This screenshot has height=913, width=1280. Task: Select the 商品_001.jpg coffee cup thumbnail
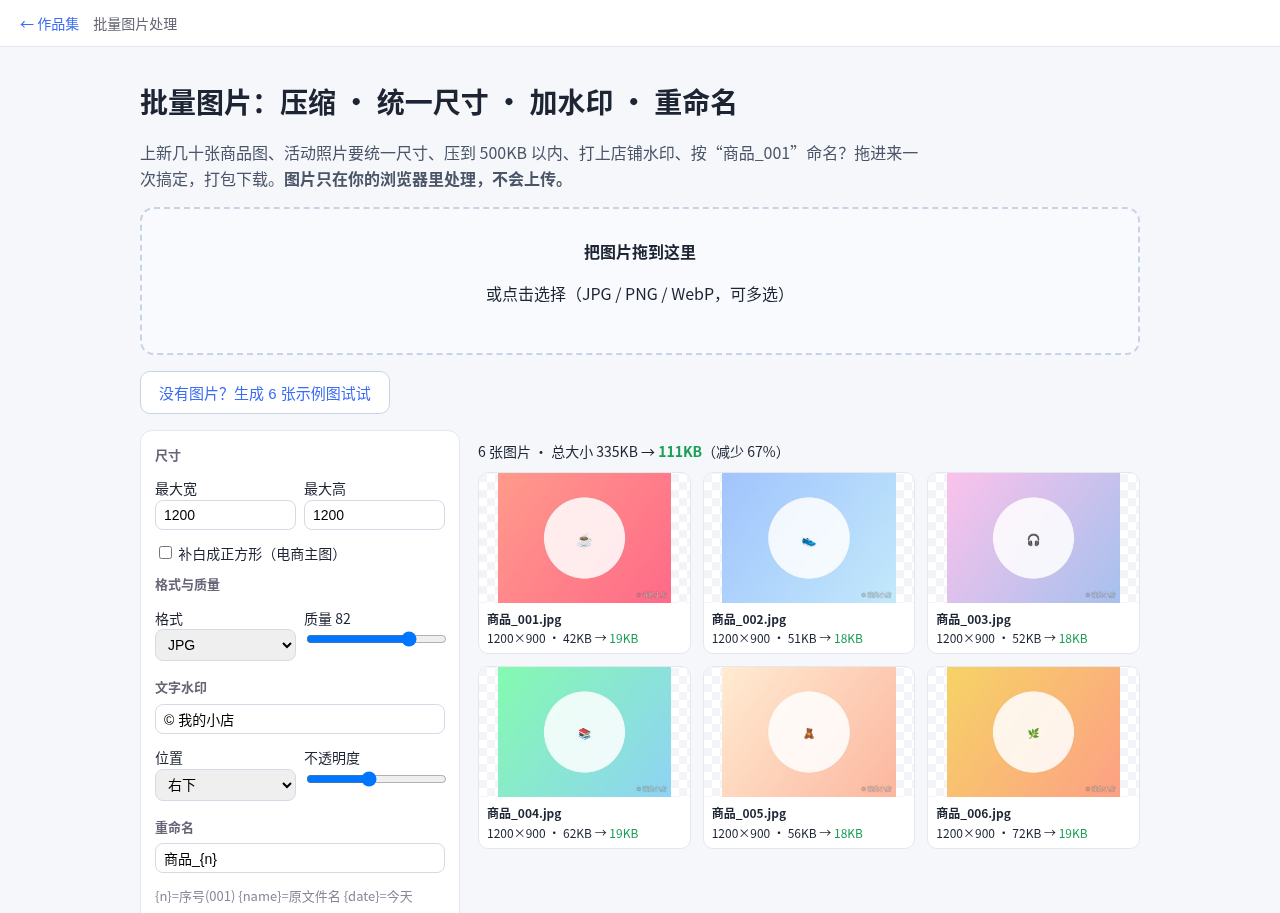click(x=584, y=538)
